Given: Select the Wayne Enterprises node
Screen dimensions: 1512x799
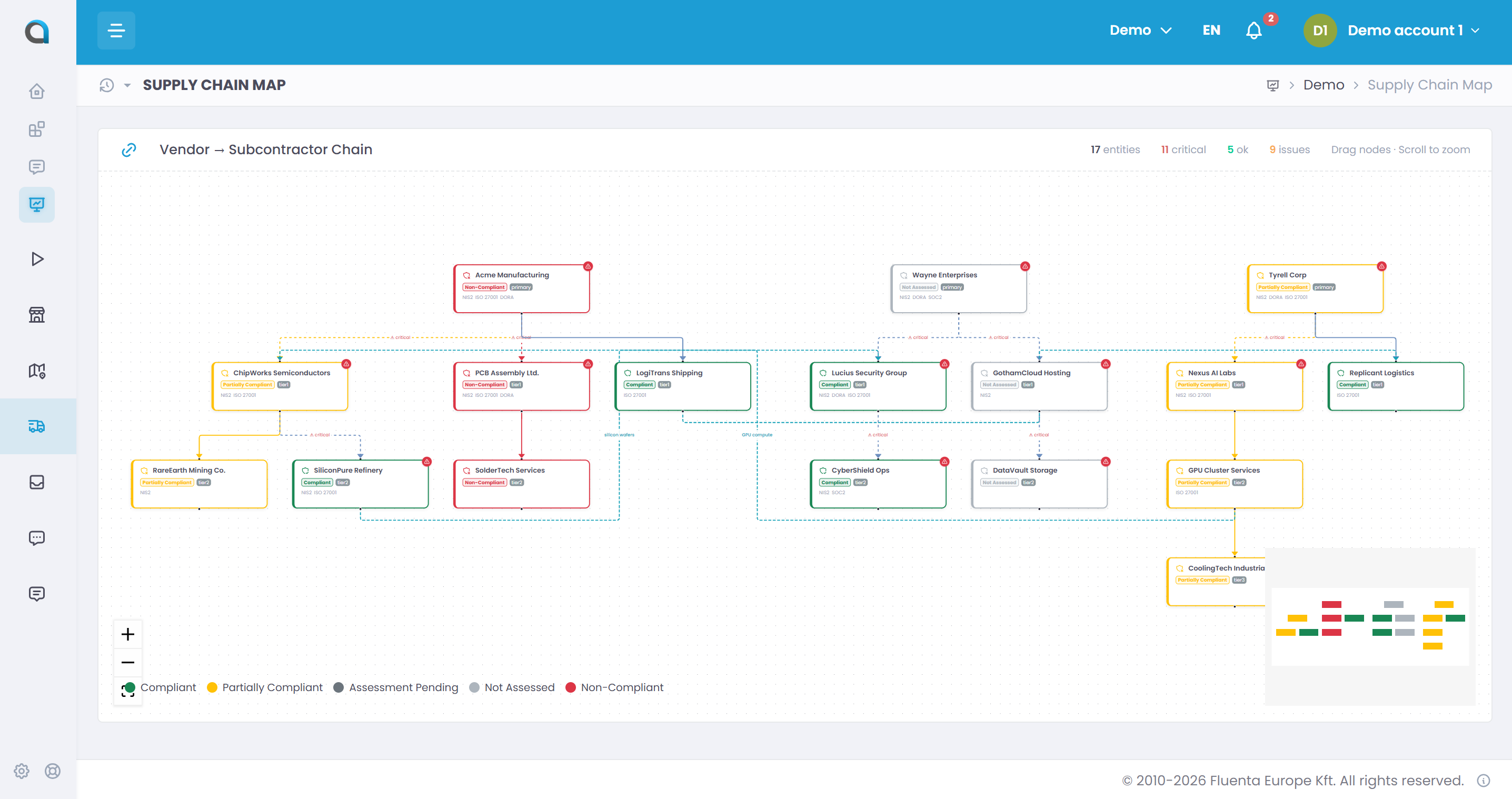Looking at the screenshot, I should [958, 288].
